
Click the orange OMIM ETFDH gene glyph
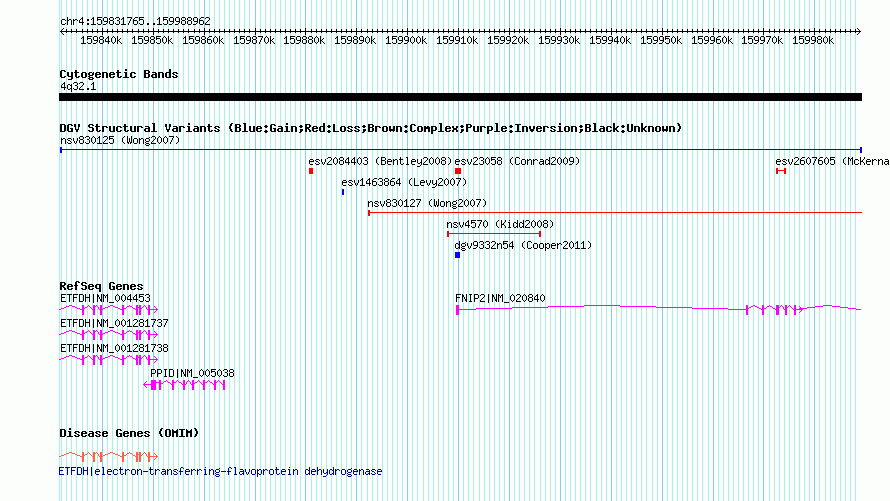(x=108, y=456)
